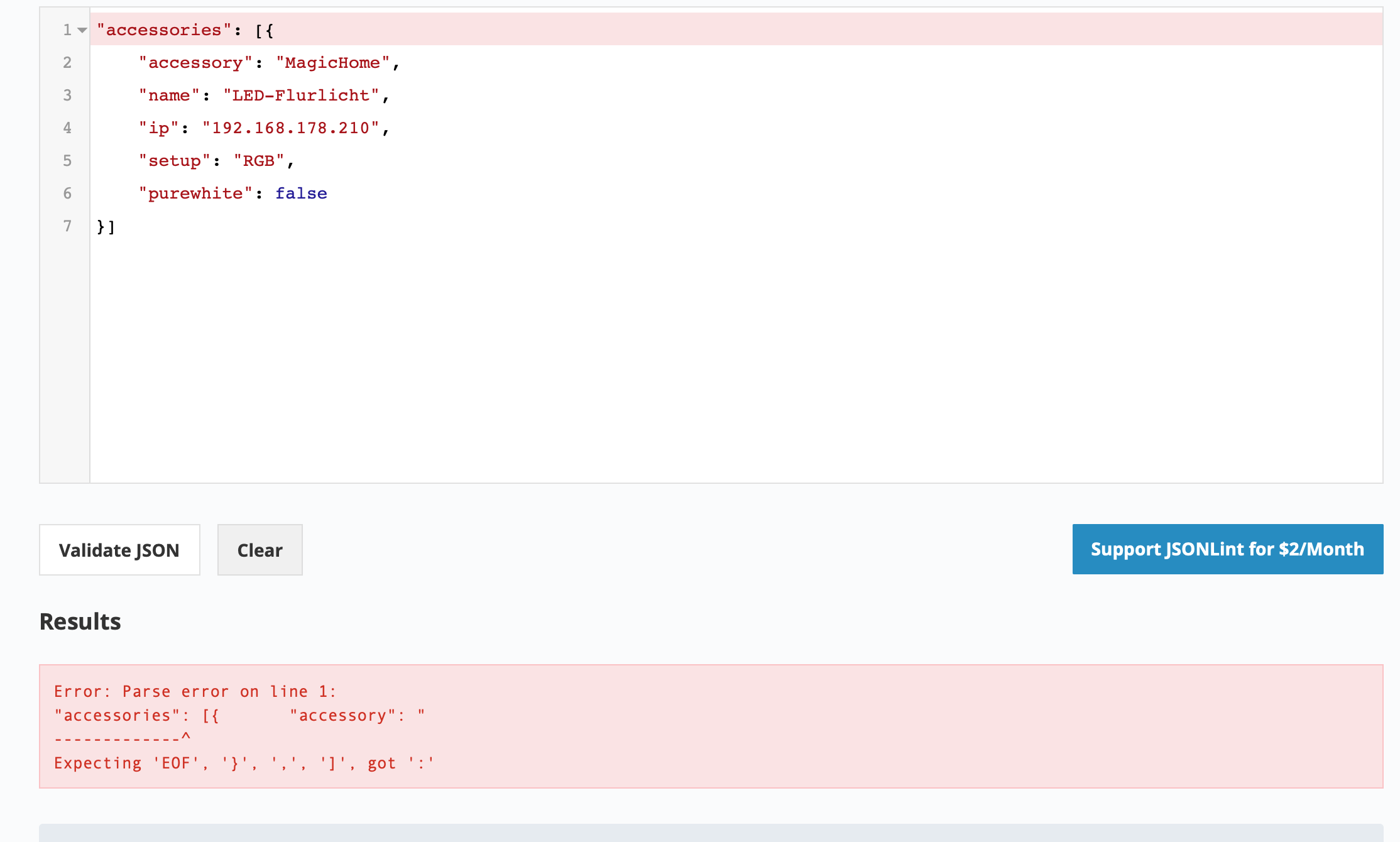
Task: Click the Results heading
Action: pos(80,621)
